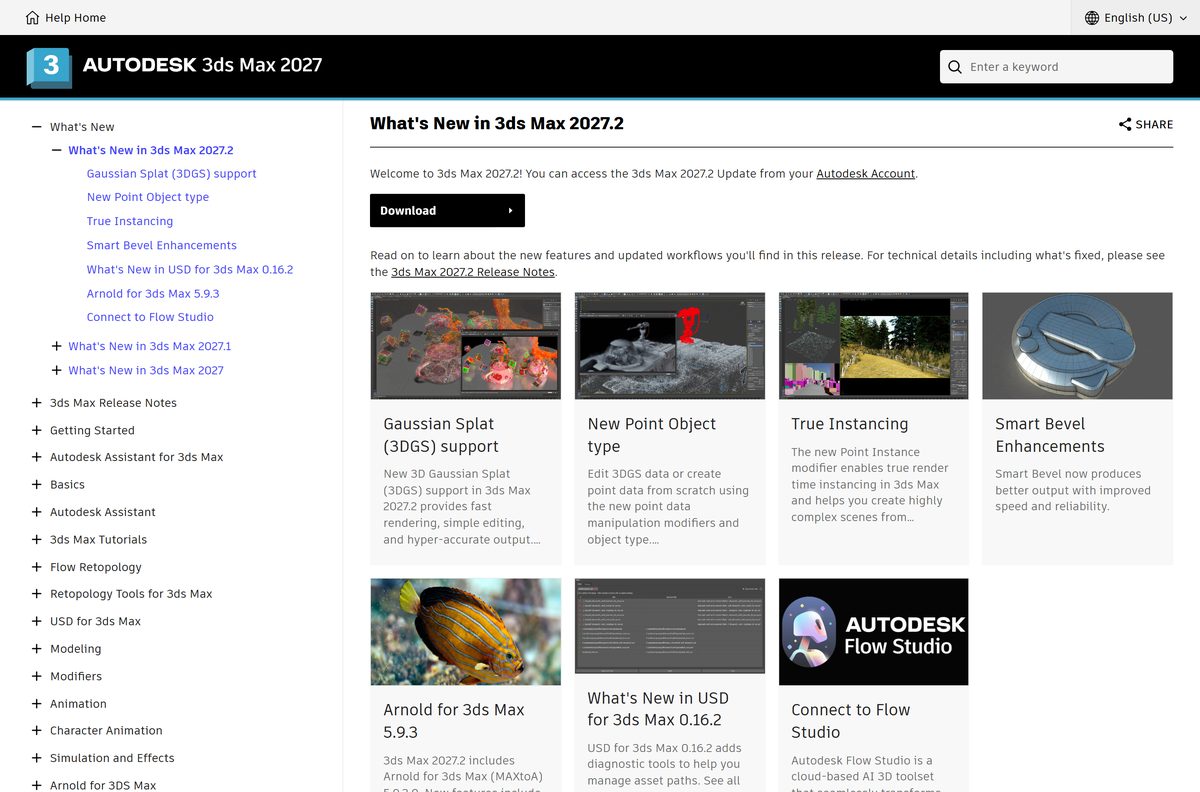
Task: Click the search magnifier icon
Action: click(x=956, y=67)
